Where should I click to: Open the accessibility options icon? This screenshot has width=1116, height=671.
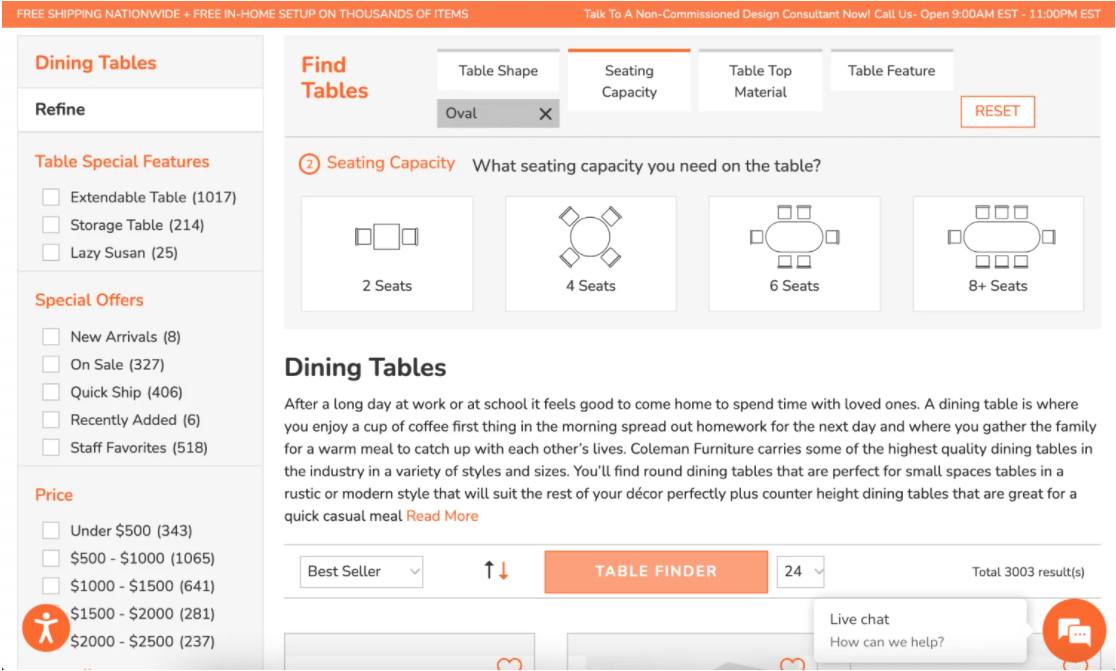46,628
